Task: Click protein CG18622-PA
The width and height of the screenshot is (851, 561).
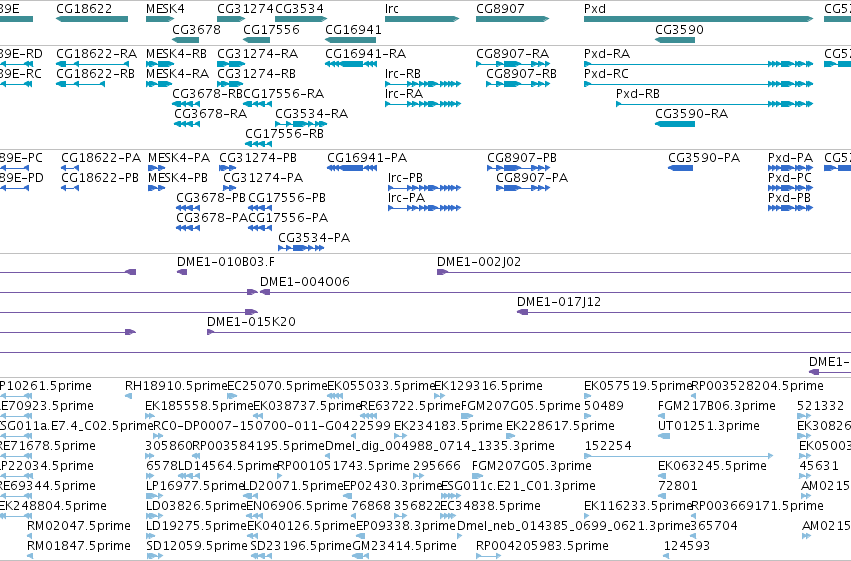Action: (x=72, y=168)
